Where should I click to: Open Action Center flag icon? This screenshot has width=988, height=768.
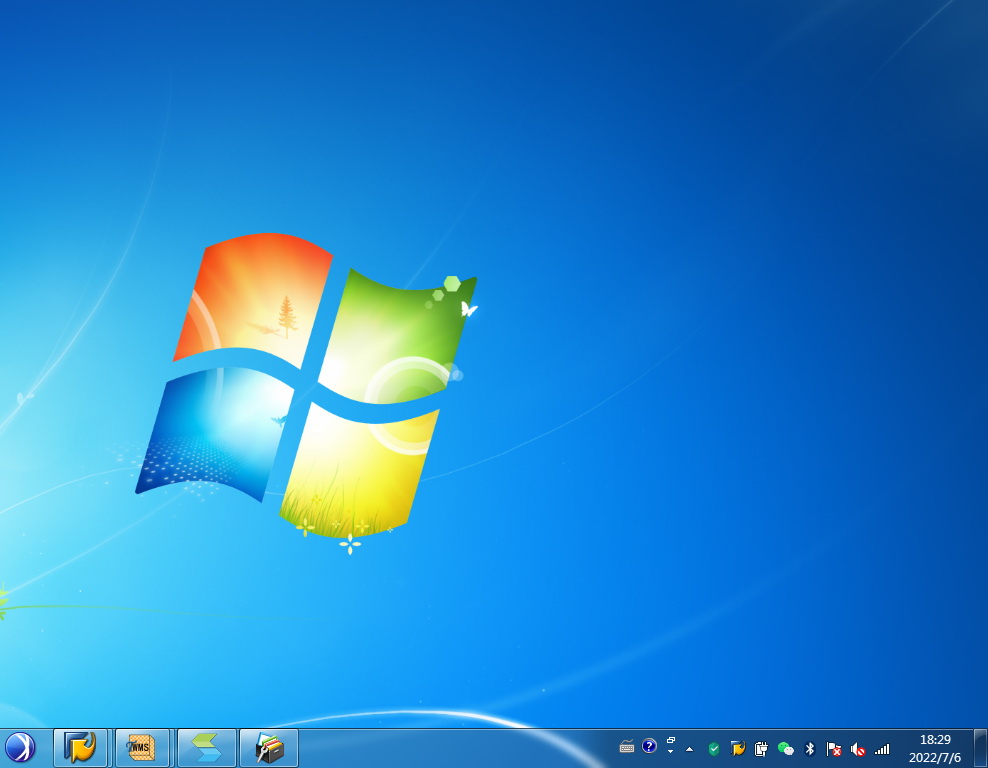(834, 748)
